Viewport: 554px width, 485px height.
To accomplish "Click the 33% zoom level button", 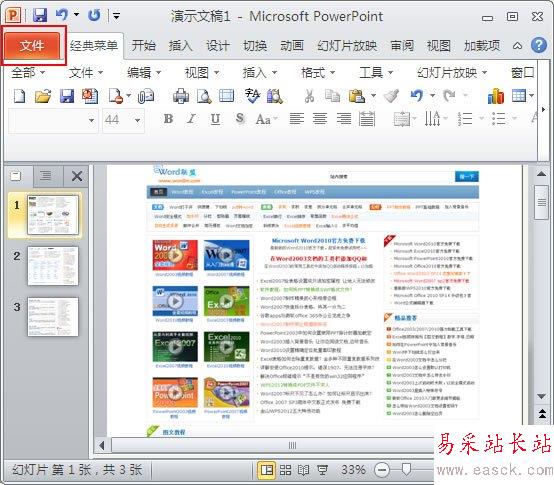I will [353, 470].
